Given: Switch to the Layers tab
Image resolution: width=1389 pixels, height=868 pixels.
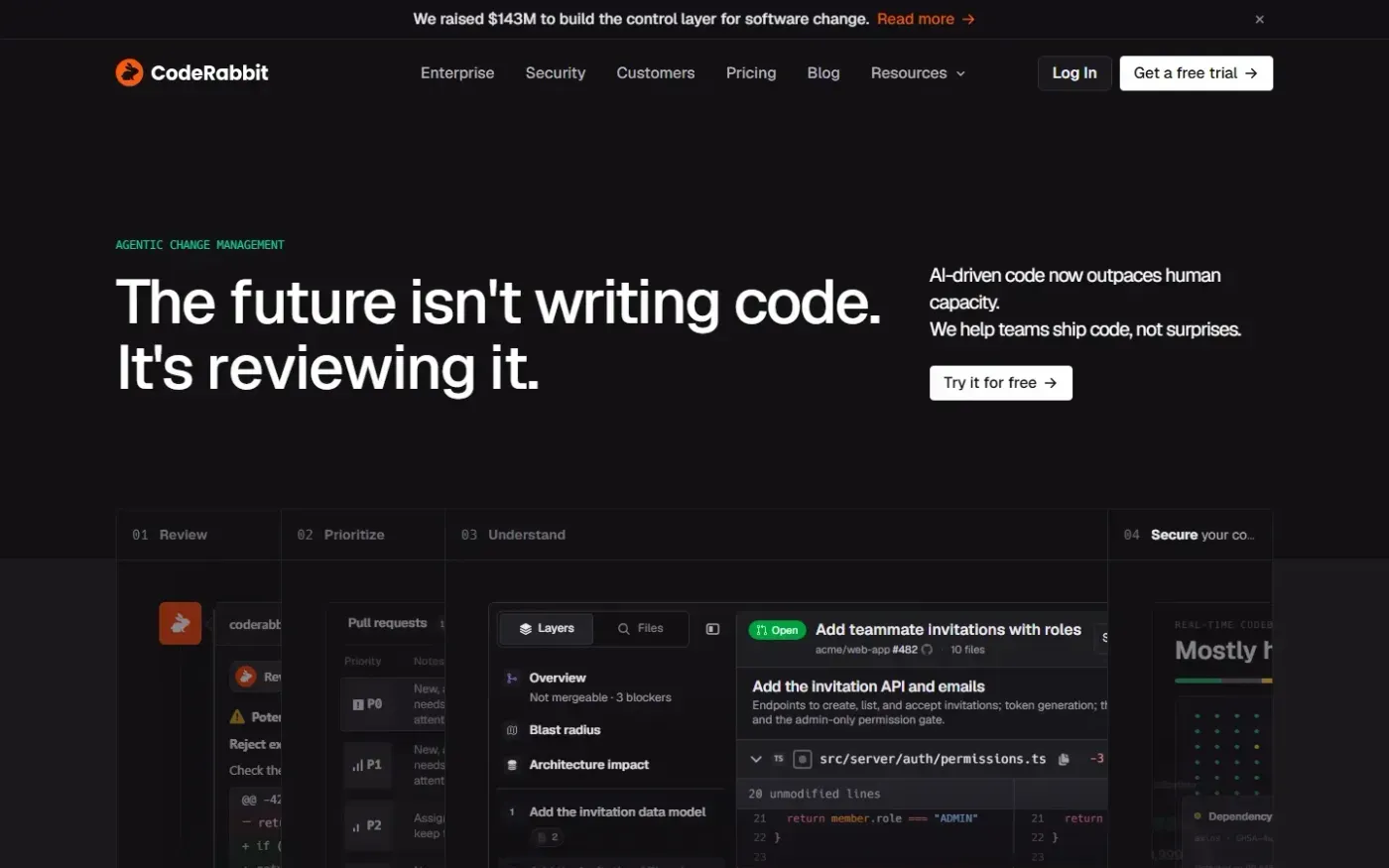Looking at the screenshot, I should point(547,629).
